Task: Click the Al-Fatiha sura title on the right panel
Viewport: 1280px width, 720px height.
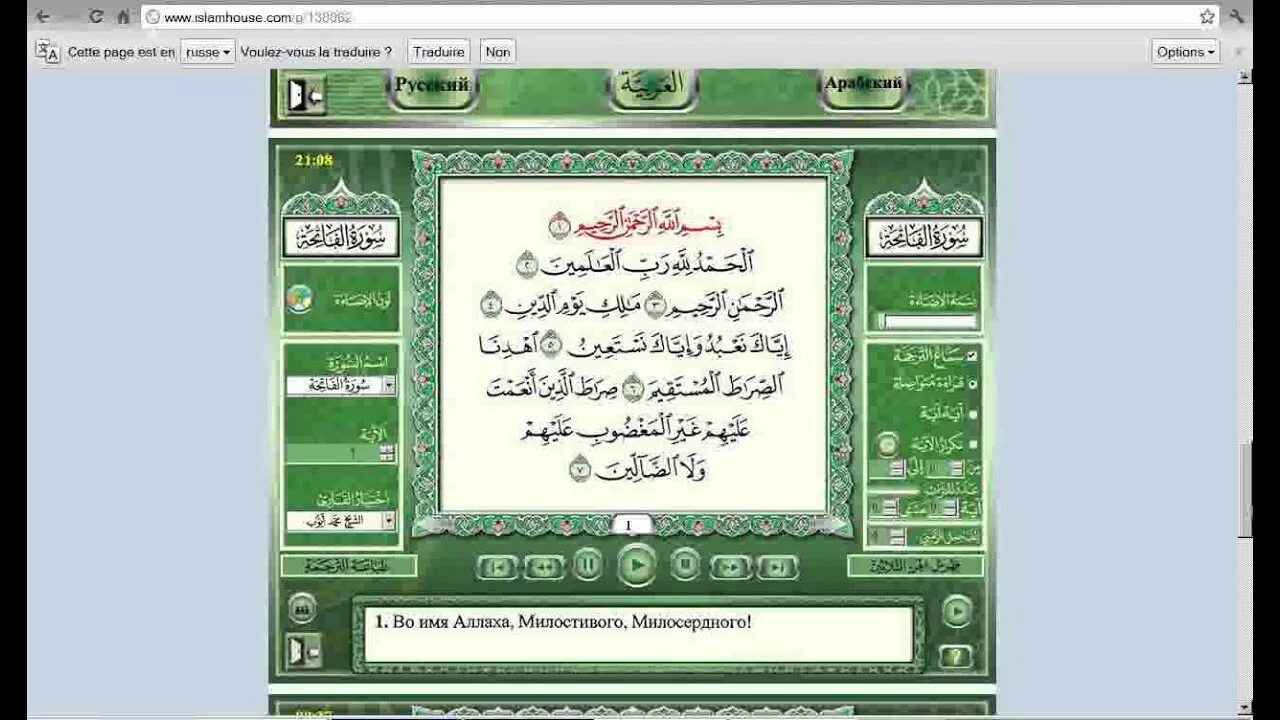Action: point(924,238)
